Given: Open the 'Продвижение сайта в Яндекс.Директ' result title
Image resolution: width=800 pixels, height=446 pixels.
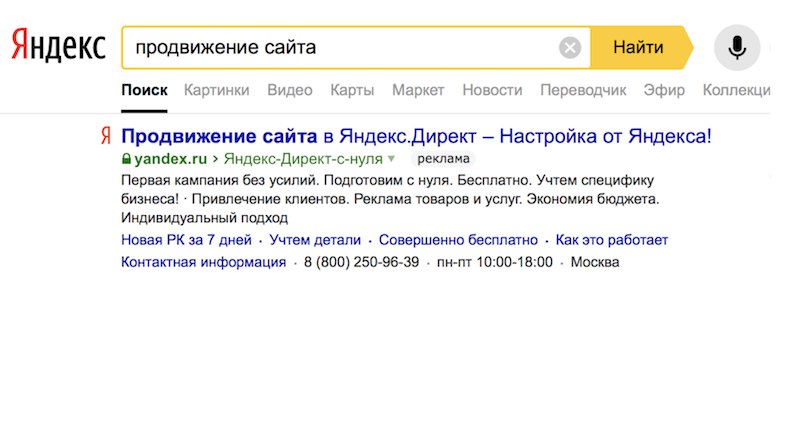Looking at the screenshot, I should (416, 136).
